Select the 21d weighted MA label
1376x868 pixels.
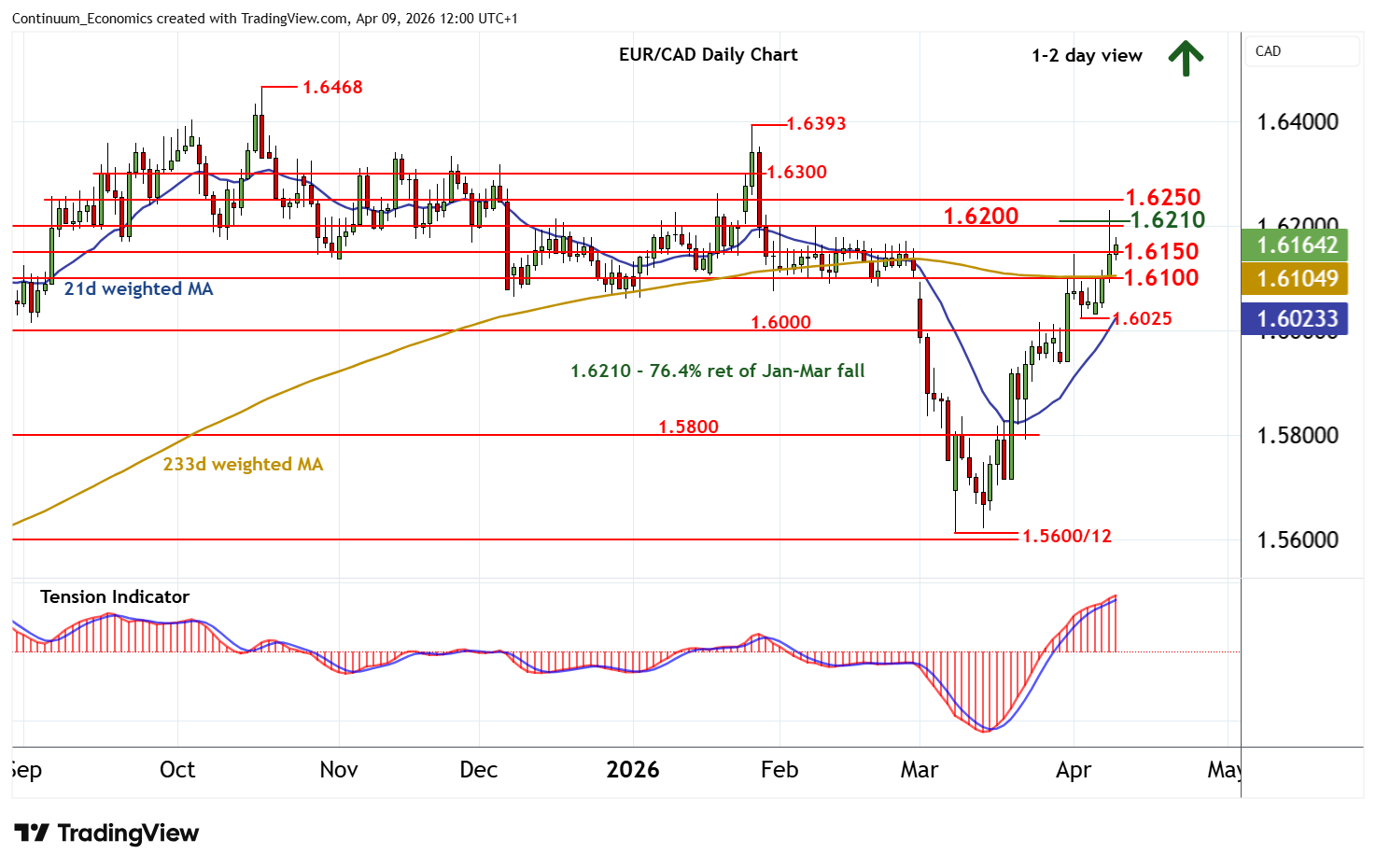click(x=138, y=289)
